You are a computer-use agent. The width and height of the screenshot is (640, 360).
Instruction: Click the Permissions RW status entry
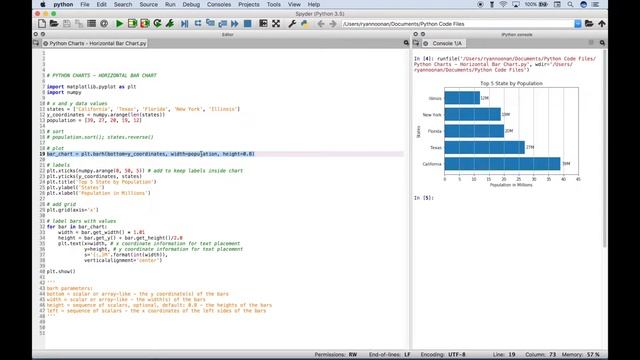pos(336,355)
